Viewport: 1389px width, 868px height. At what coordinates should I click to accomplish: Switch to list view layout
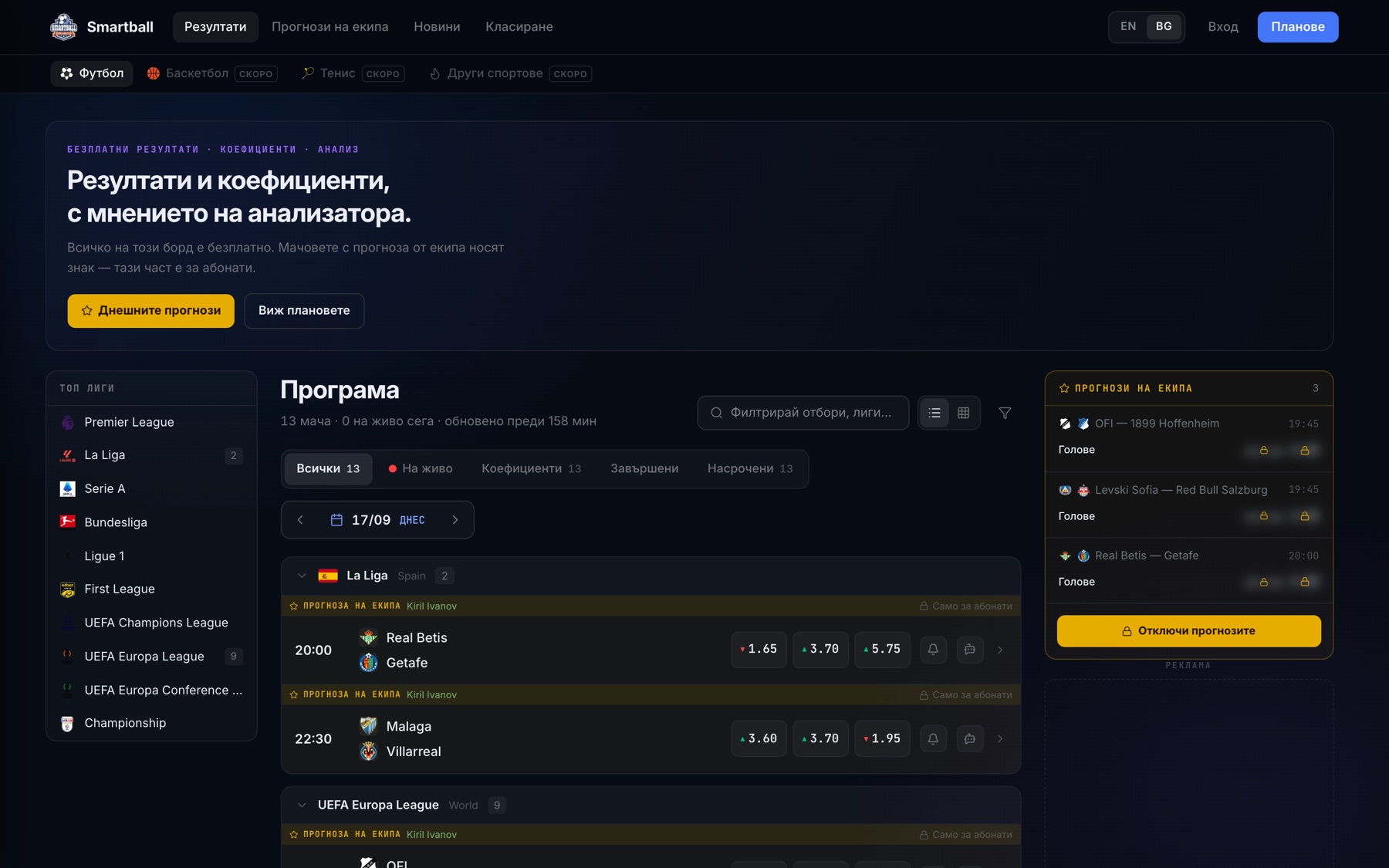[x=934, y=413]
